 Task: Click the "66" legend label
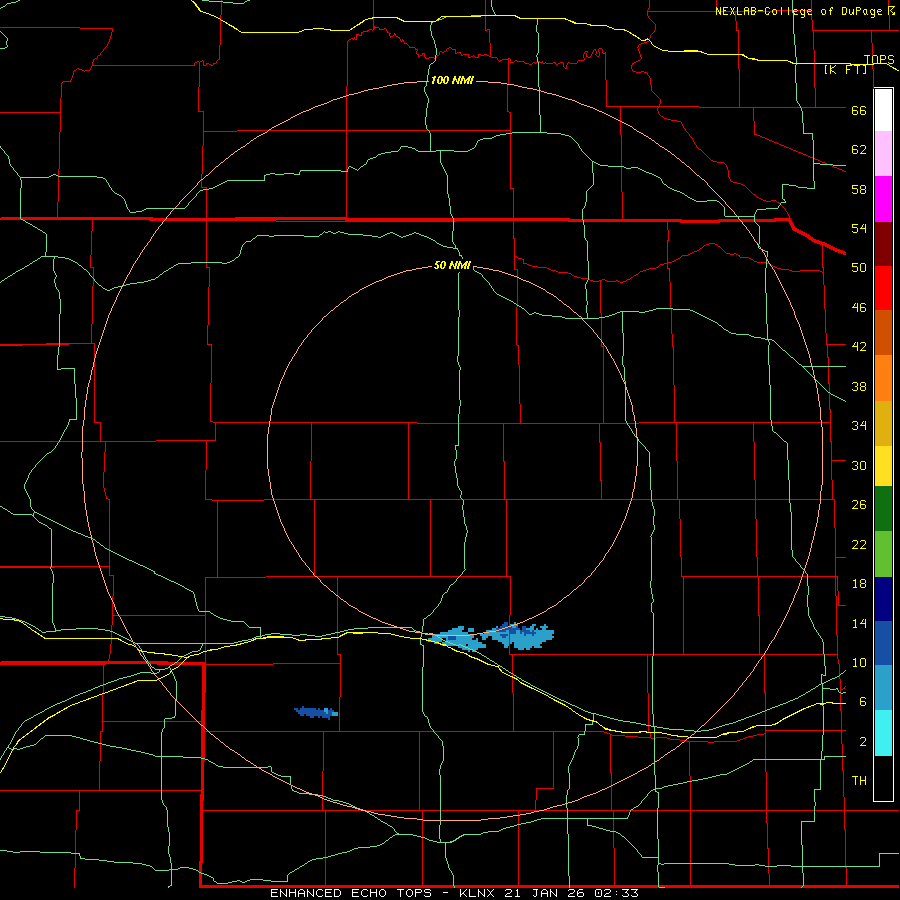(x=859, y=110)
